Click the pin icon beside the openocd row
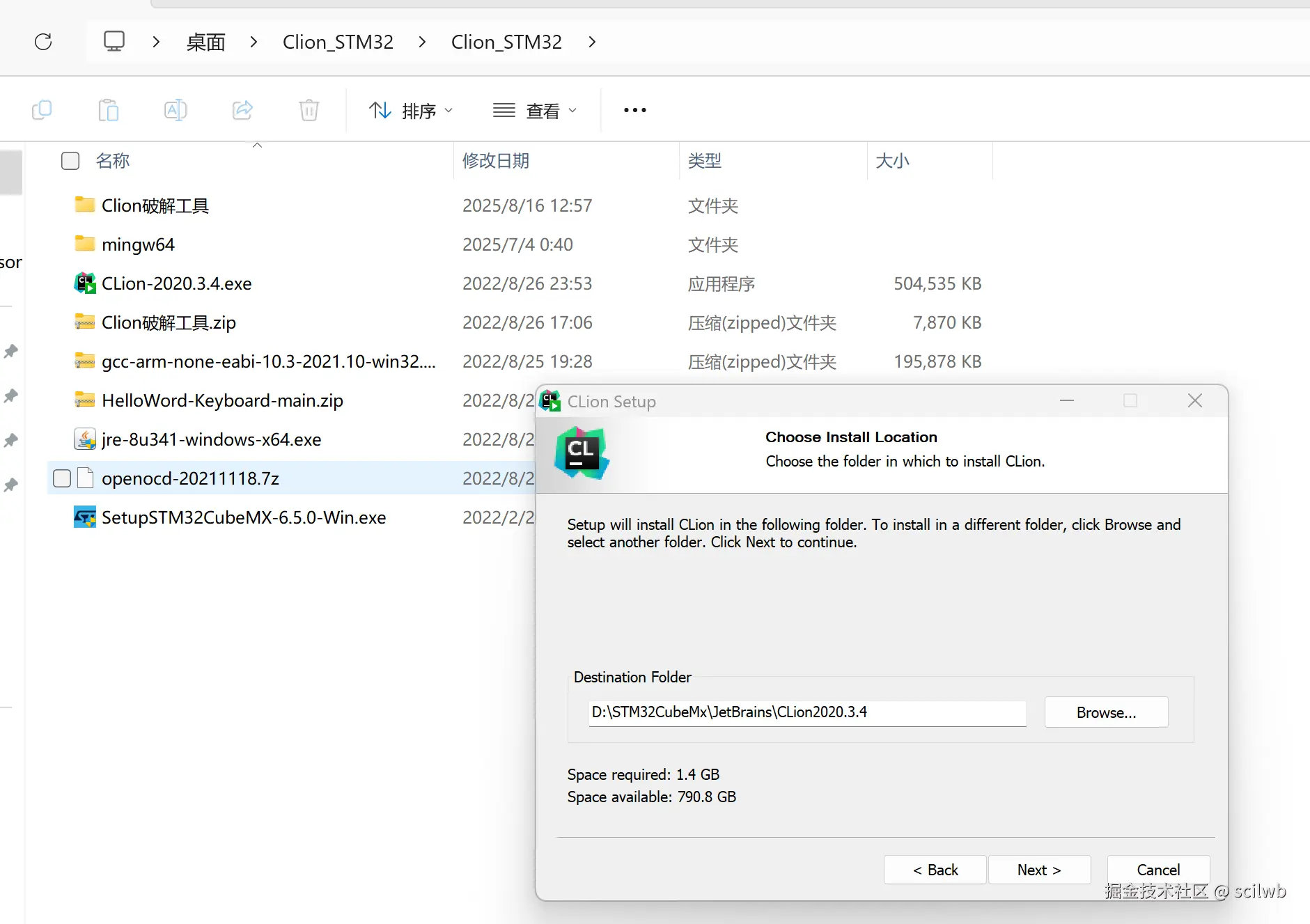 pyautogui.click(x=11, y=485)
